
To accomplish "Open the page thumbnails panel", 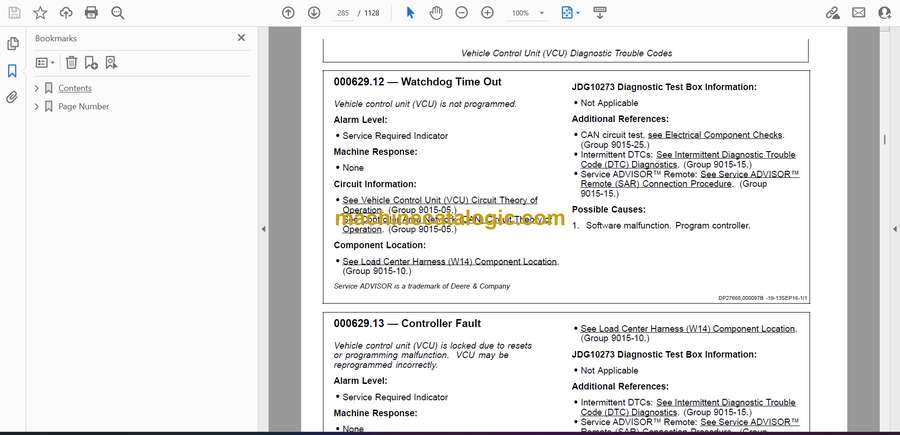I will pyautogui.click(x=13, y=44).
